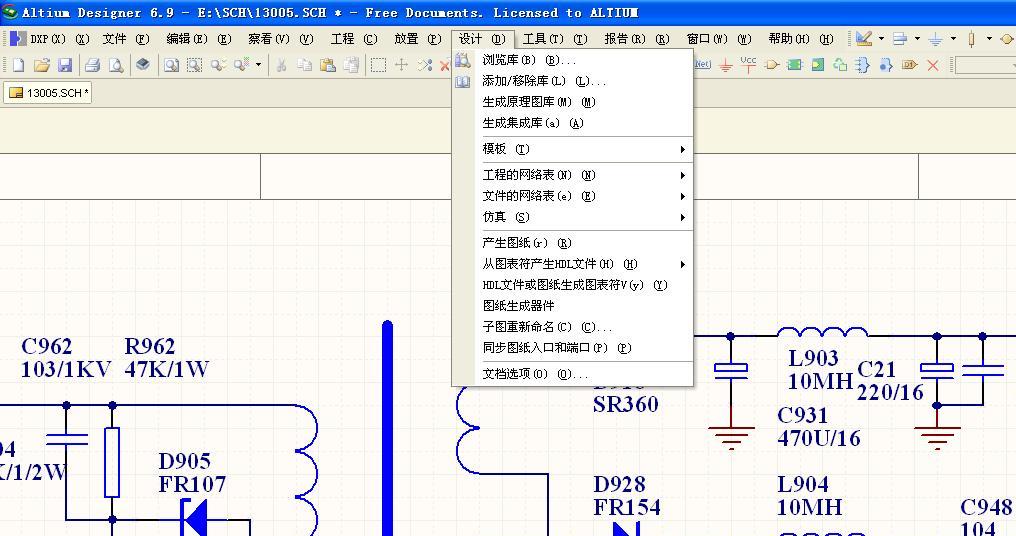Click the Rubber Stamp icon
This screenshot has height=536, width=1016.
[x=351, y=65]
